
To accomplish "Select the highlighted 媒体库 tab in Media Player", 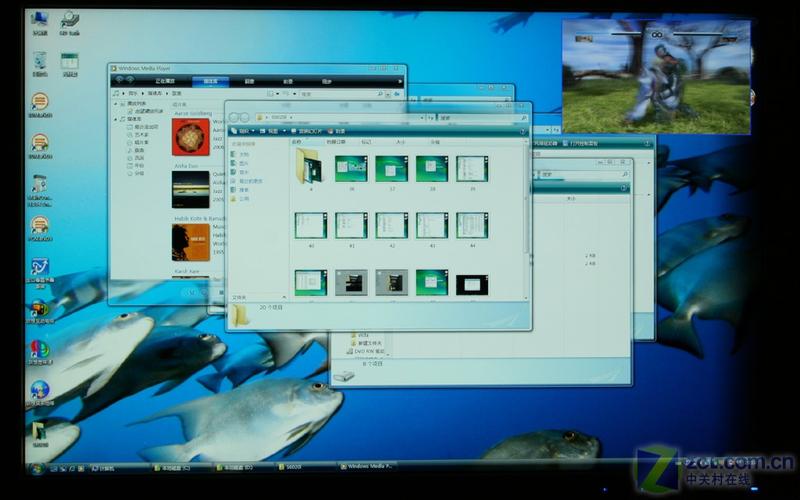I will [x=210, y=81].
